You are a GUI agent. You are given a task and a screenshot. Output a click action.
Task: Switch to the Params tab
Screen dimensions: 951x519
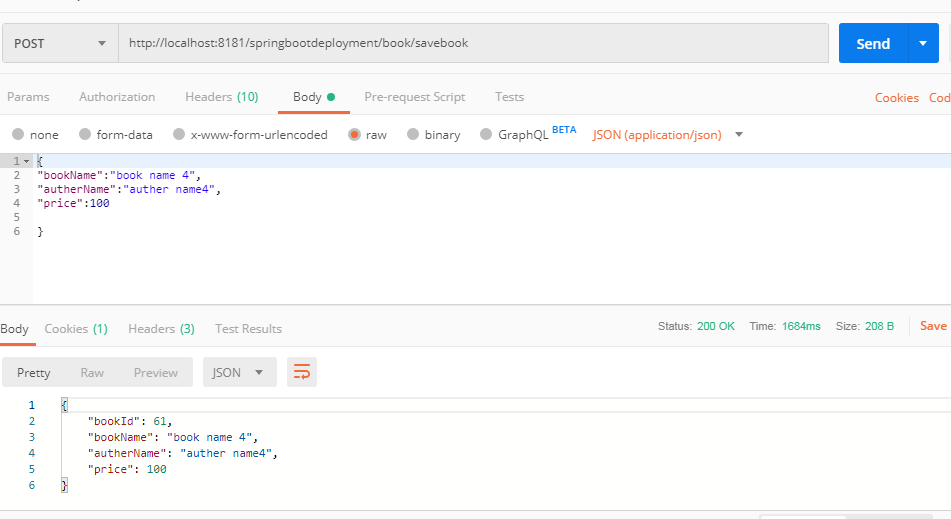coord(28,97)
